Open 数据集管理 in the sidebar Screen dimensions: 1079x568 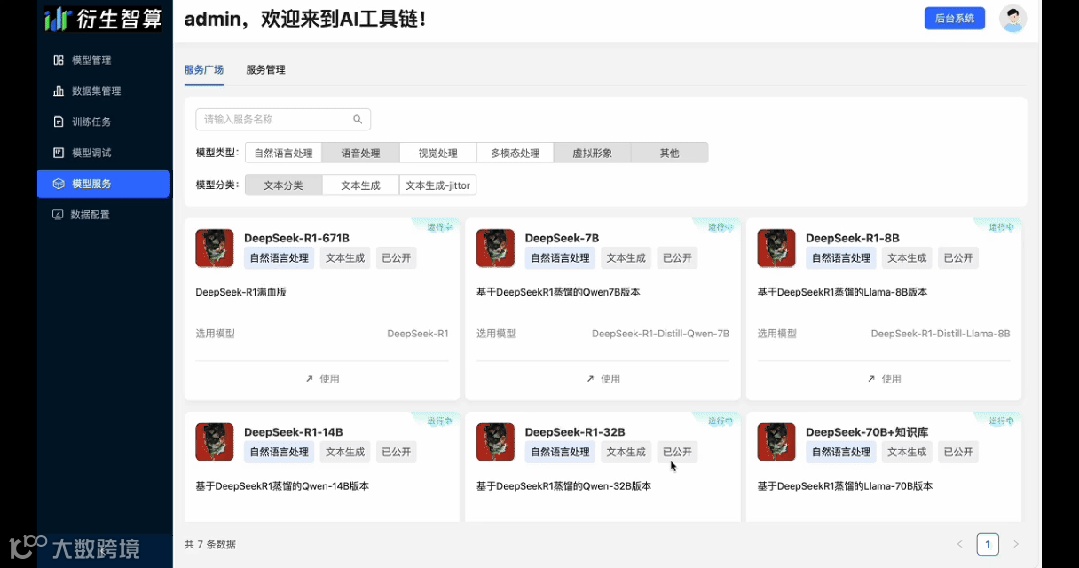tap(103, 91)
